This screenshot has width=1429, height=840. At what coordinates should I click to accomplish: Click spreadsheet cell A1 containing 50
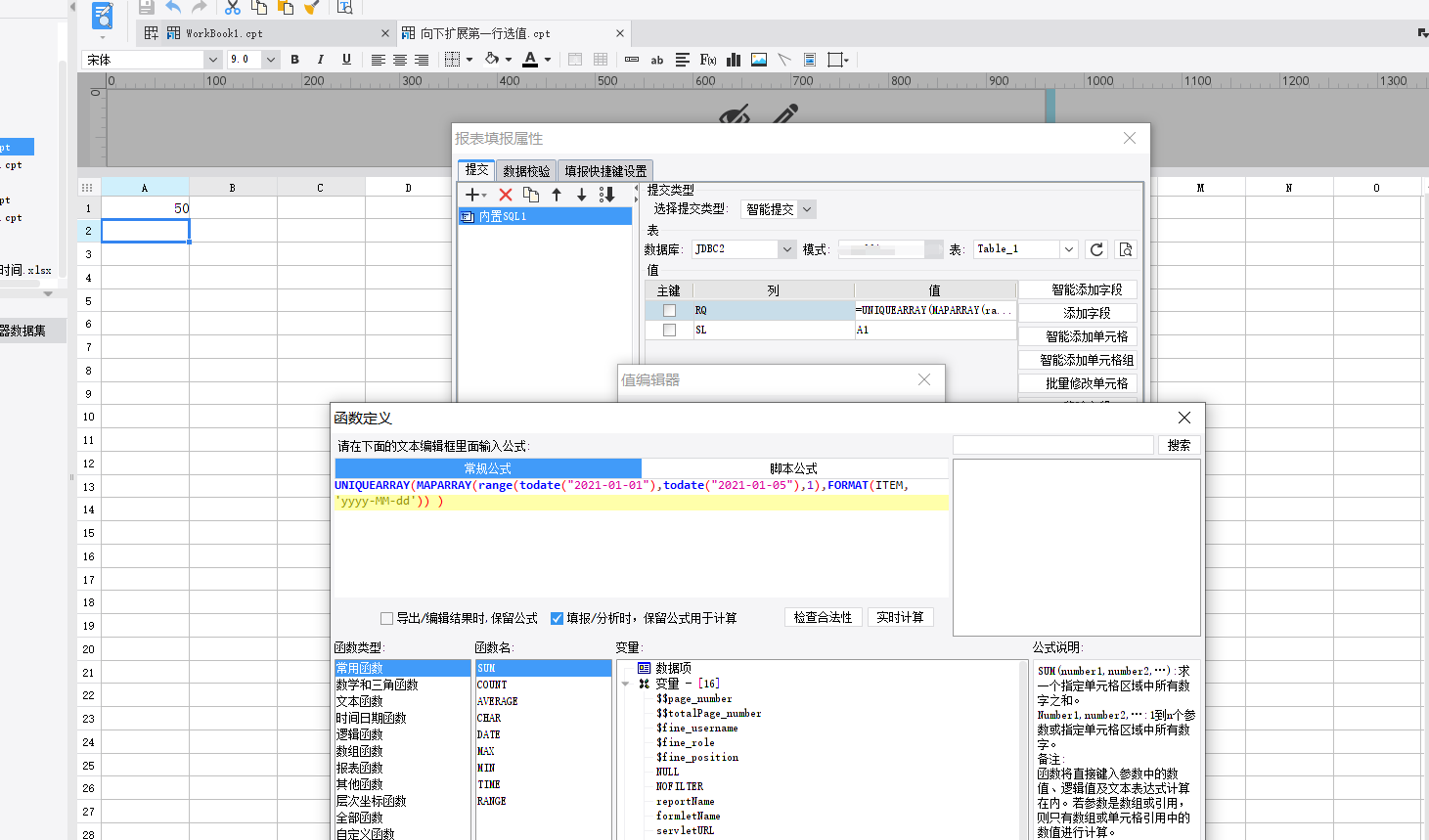145,208
